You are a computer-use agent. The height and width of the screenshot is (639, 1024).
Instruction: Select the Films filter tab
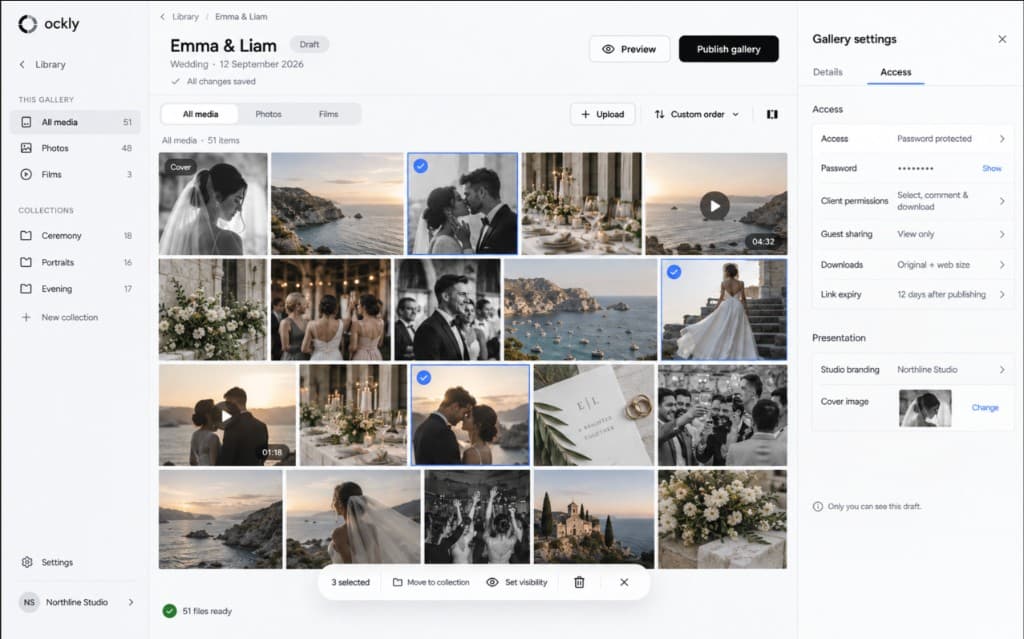click(x=328, y=114)
